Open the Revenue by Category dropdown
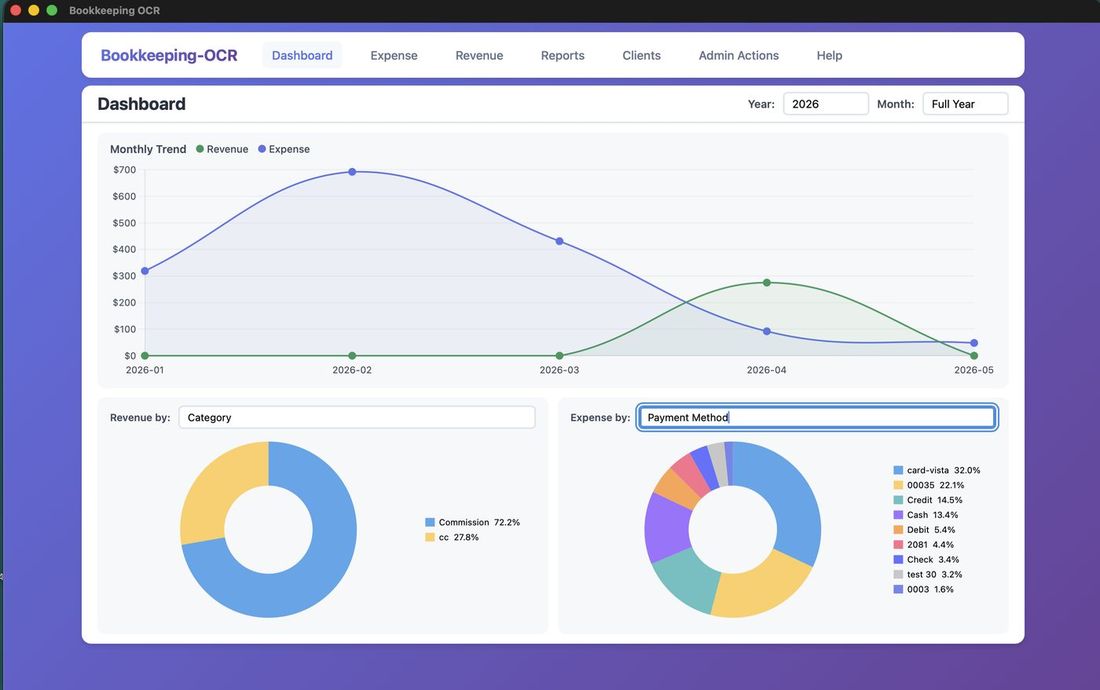This screenshot has width=1100, height=690. point(357,416)
